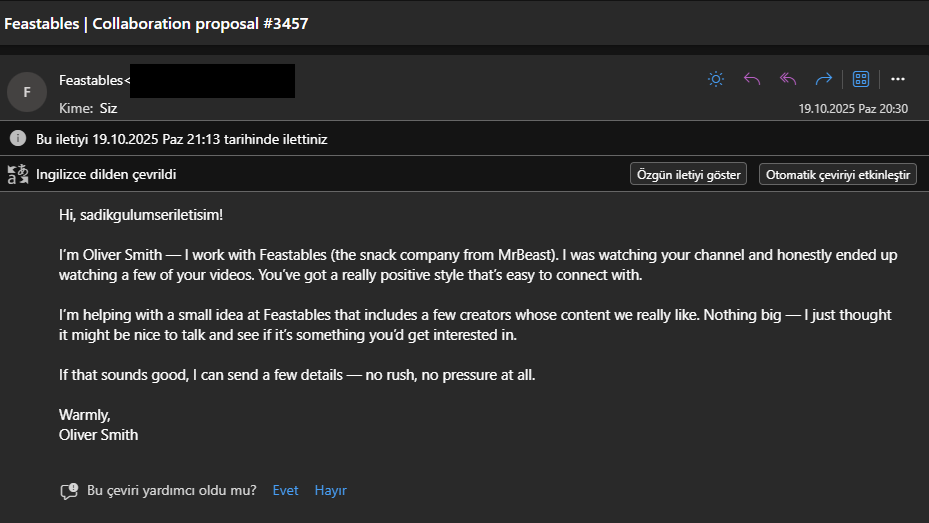Open the three-dot more actions menu
The height and width of the screenshot is (523, 929).
(897, 79)
